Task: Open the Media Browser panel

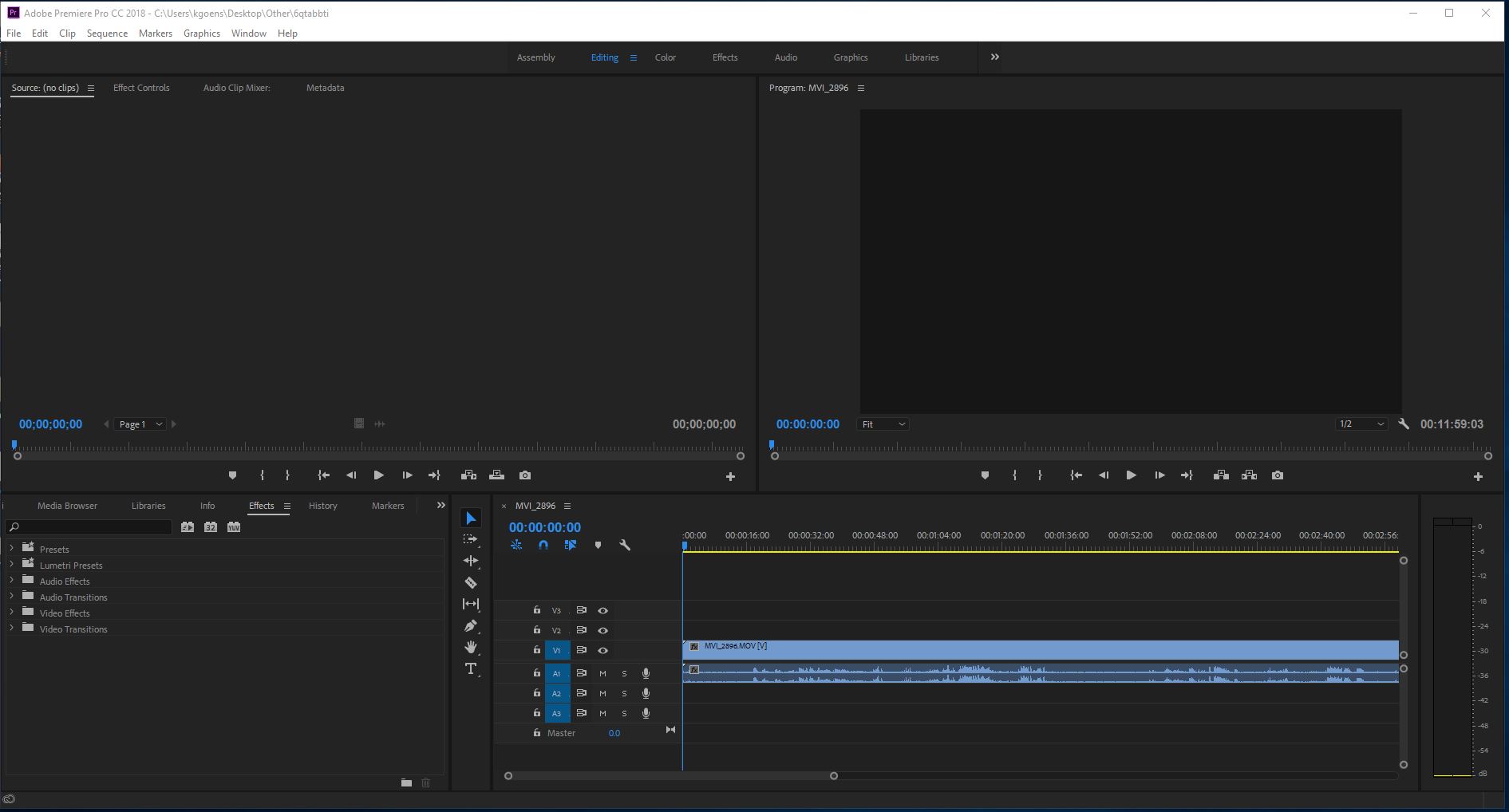Action: pyautogui.click(x=67, y=505)
